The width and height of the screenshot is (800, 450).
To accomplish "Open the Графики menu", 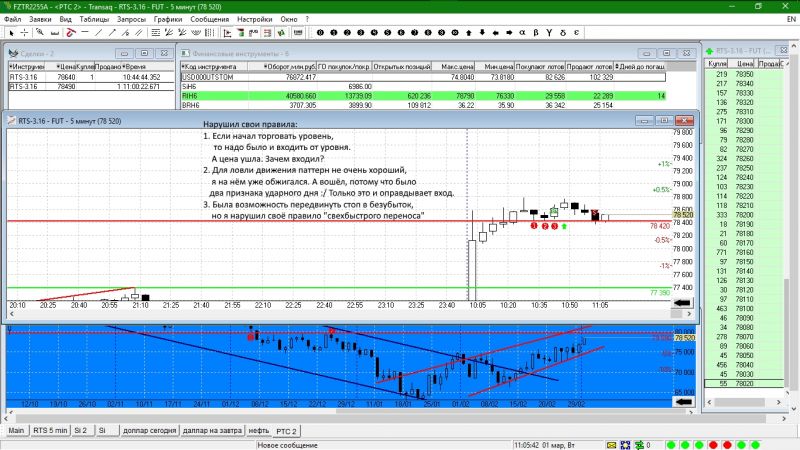I will click(x=168, y=19).
